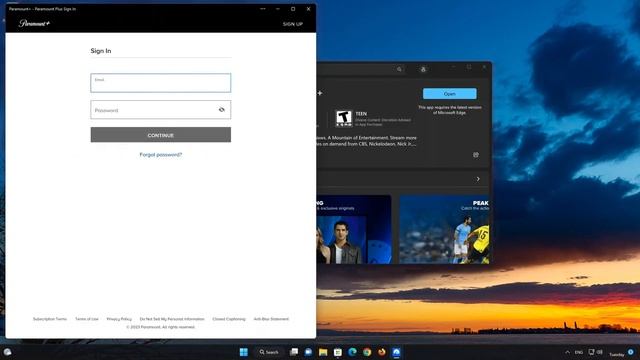
Task: Click the Tuesday clock in the taskbar
Action: tap(617, 354)
